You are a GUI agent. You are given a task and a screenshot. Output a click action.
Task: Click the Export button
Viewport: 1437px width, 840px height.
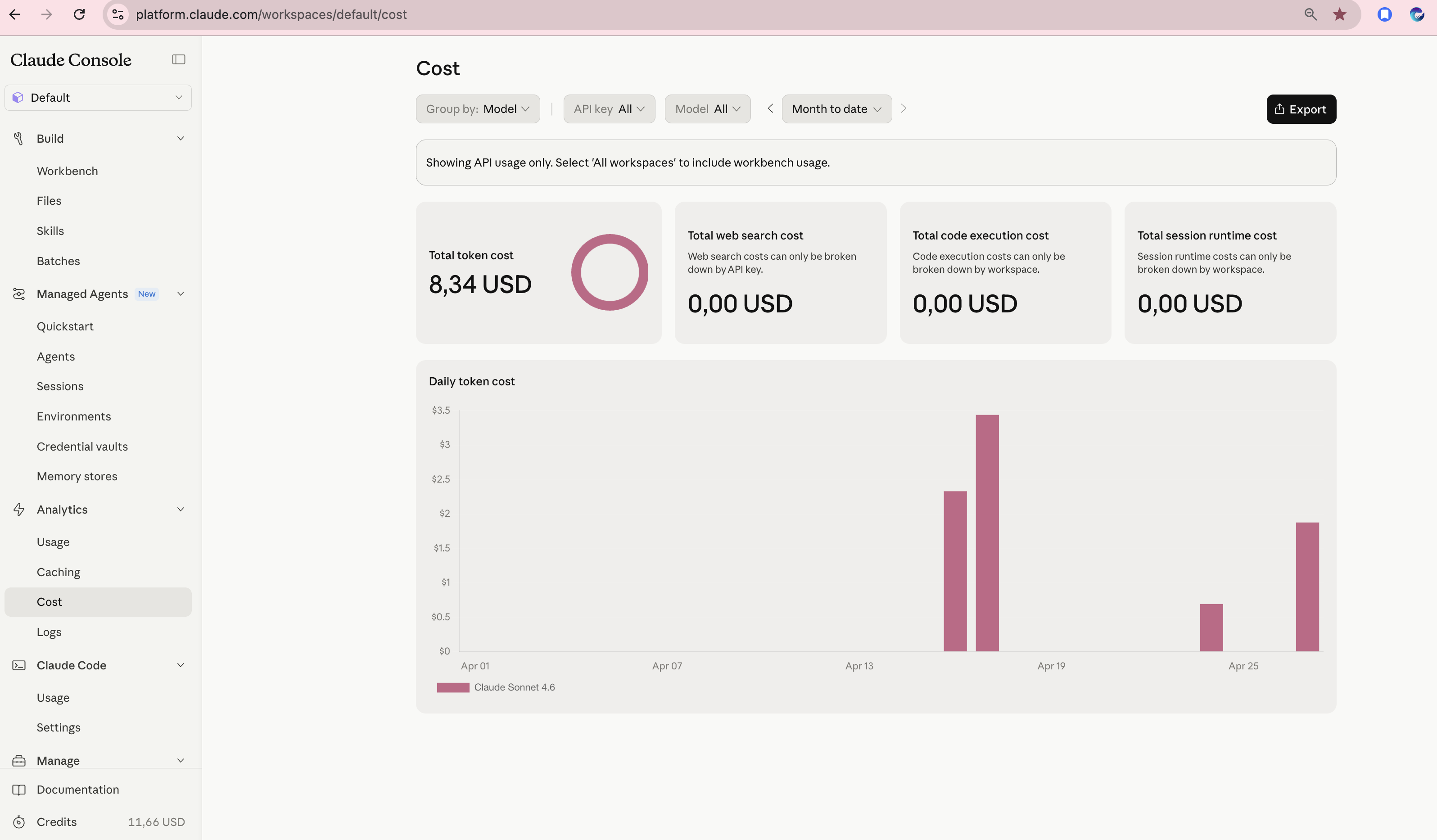click(x=1301, y=109)
